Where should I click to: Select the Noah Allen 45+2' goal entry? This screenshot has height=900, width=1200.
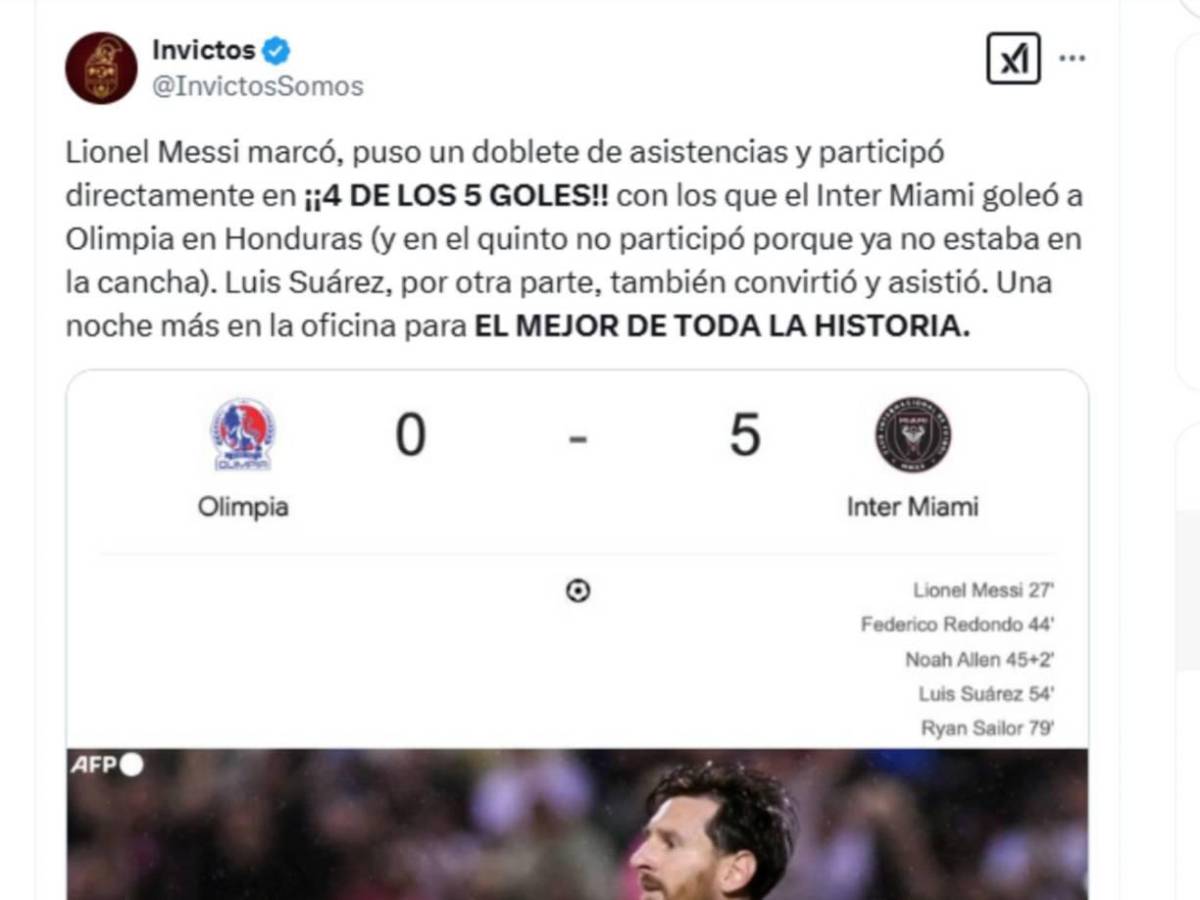(x=980, y=660)
